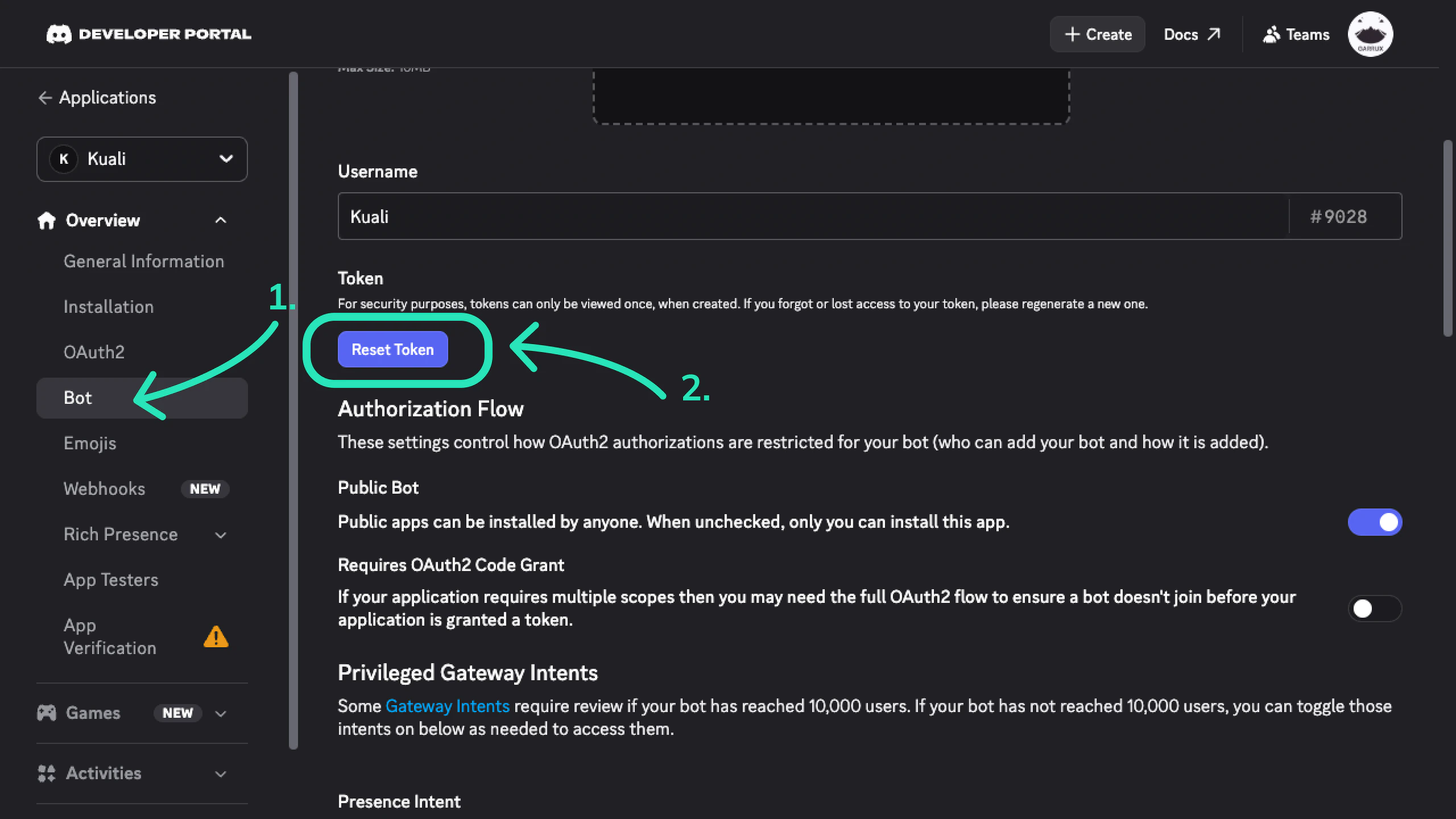Viewport: 1456px width, 819px height.
Task: Enable Requires OAuth2 Code Grant toggle
Action: tap(1375, 609)
